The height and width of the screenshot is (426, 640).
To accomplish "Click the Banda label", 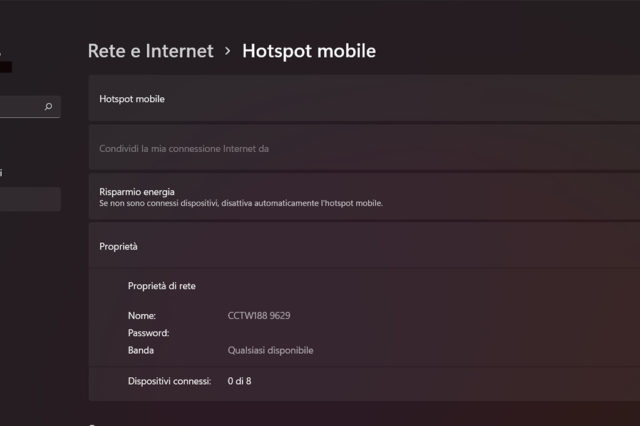I will click(141, 350).
